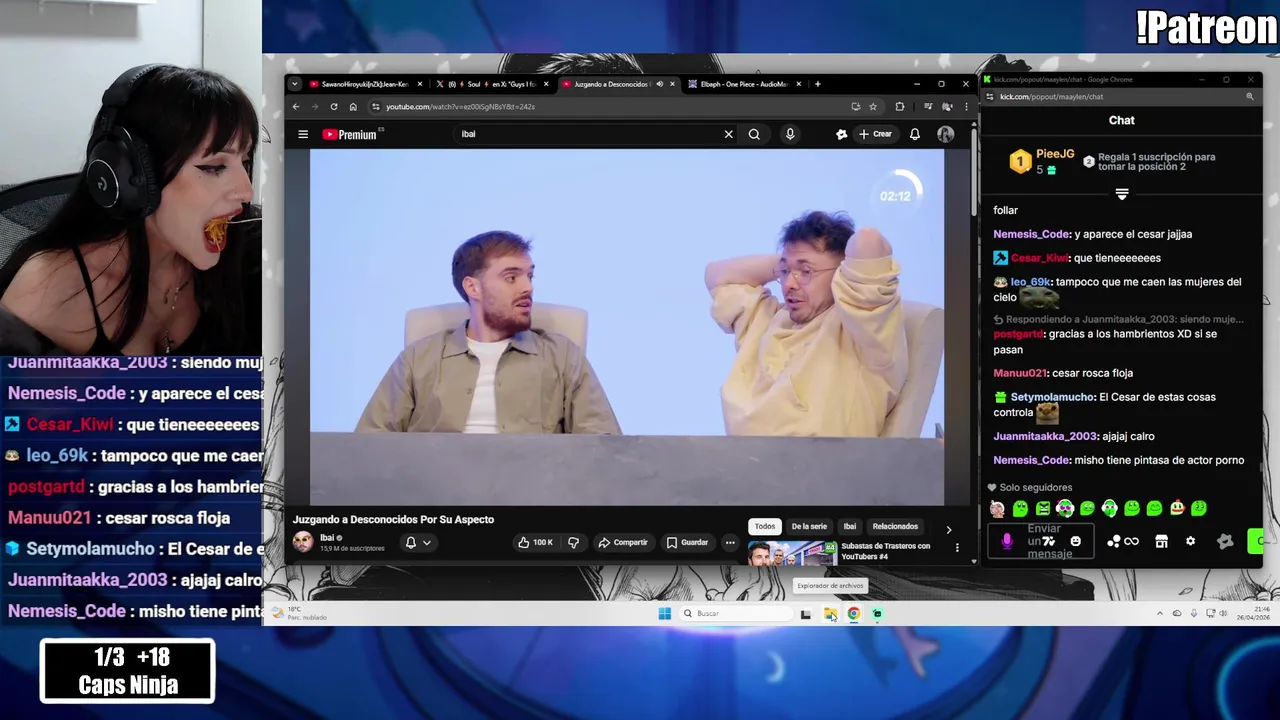The width and height of the screenshot is (1280, 720).
Task: Open the Windows Start button
Action: [665, 613]
